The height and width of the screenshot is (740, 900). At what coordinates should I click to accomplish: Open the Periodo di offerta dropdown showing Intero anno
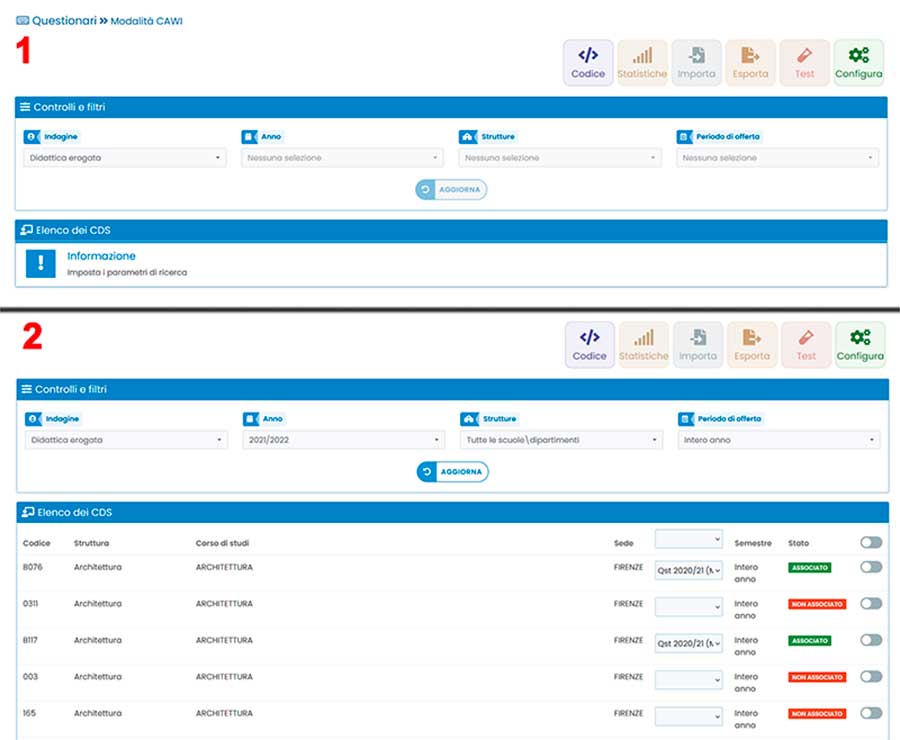click(779, 440)
